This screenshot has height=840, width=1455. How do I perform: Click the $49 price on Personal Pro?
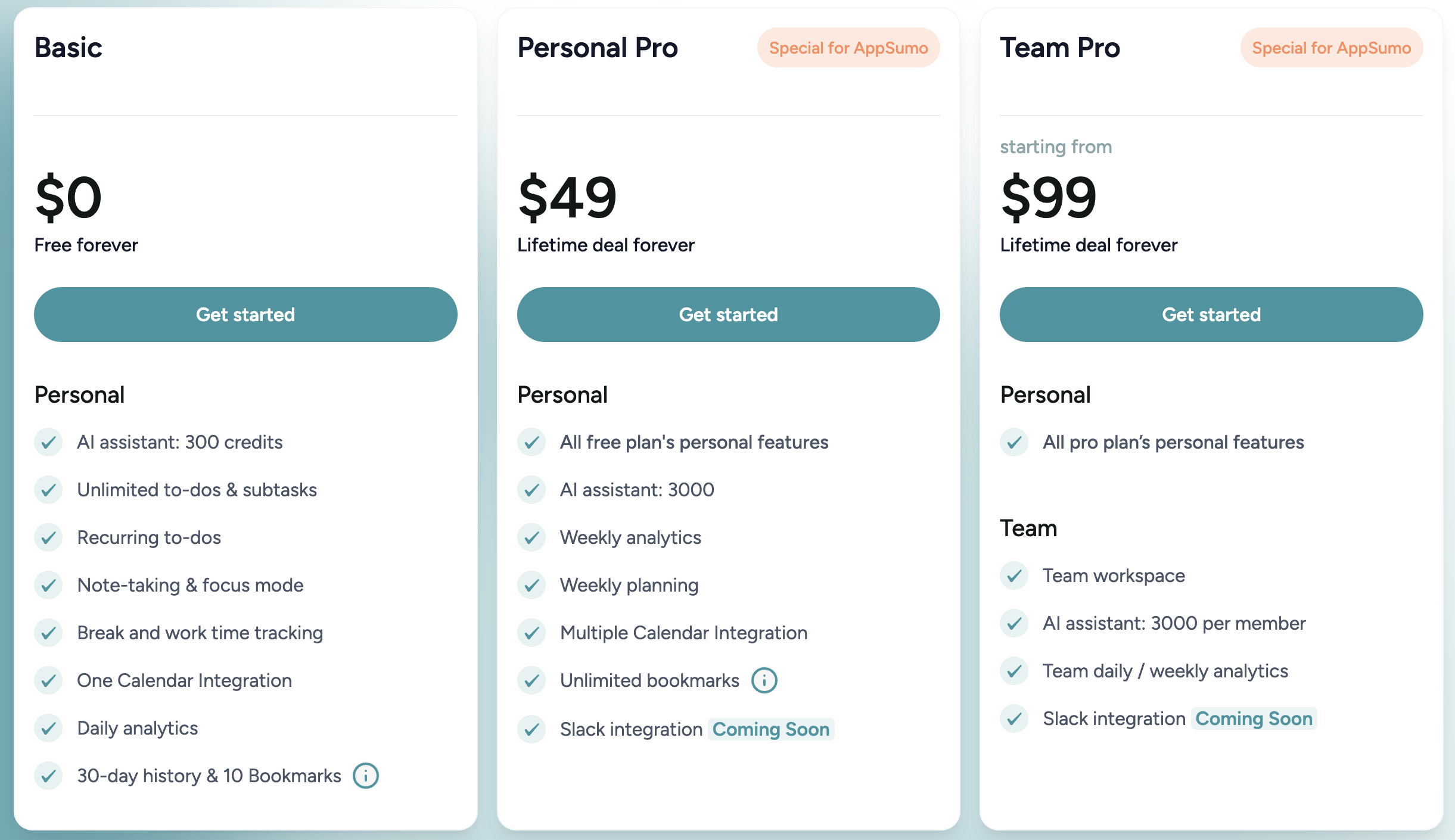pos(567,197)
